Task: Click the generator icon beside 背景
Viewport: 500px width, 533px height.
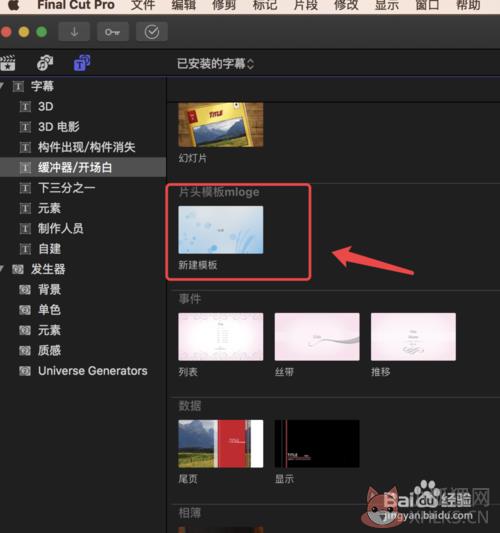Action: coord(25,290)
